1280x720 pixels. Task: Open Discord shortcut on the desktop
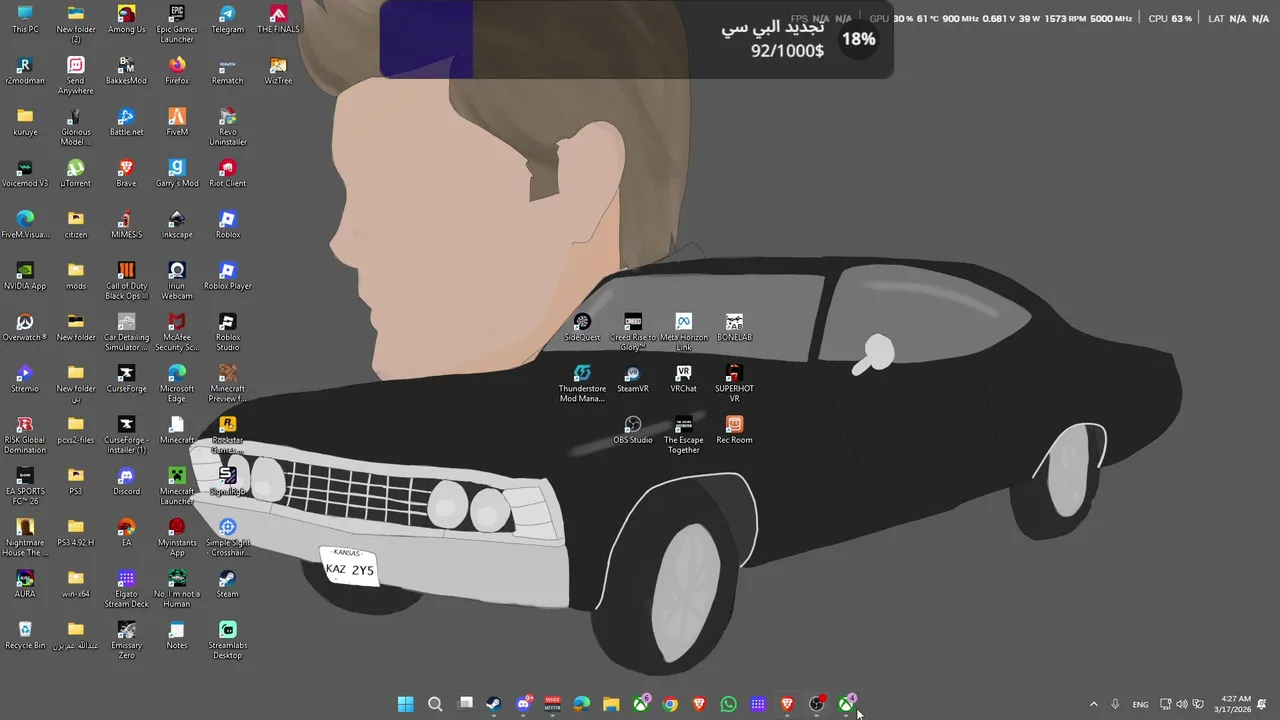point(126,480)
